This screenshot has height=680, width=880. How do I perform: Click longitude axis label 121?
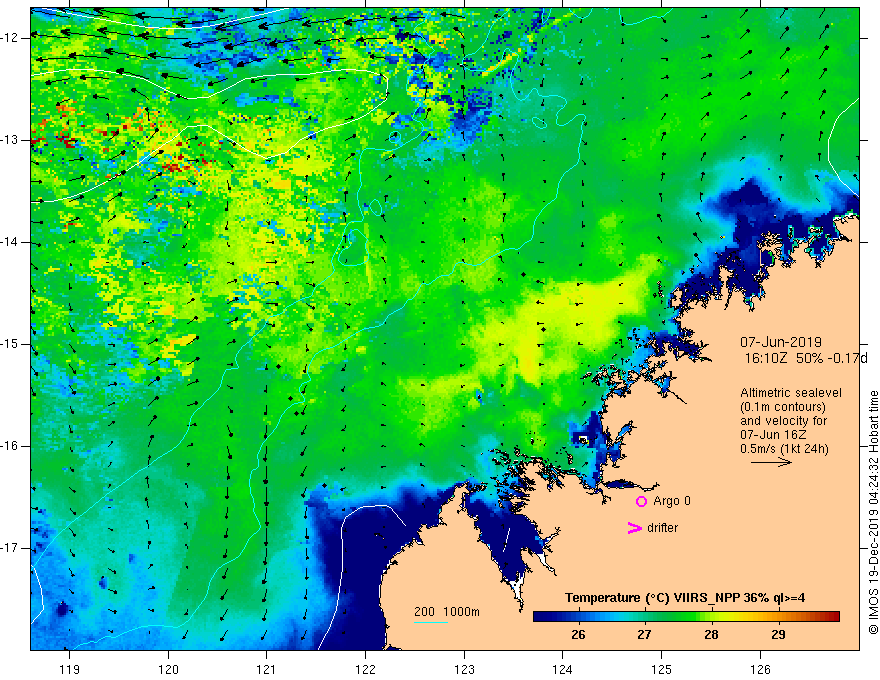pos(267,669)
